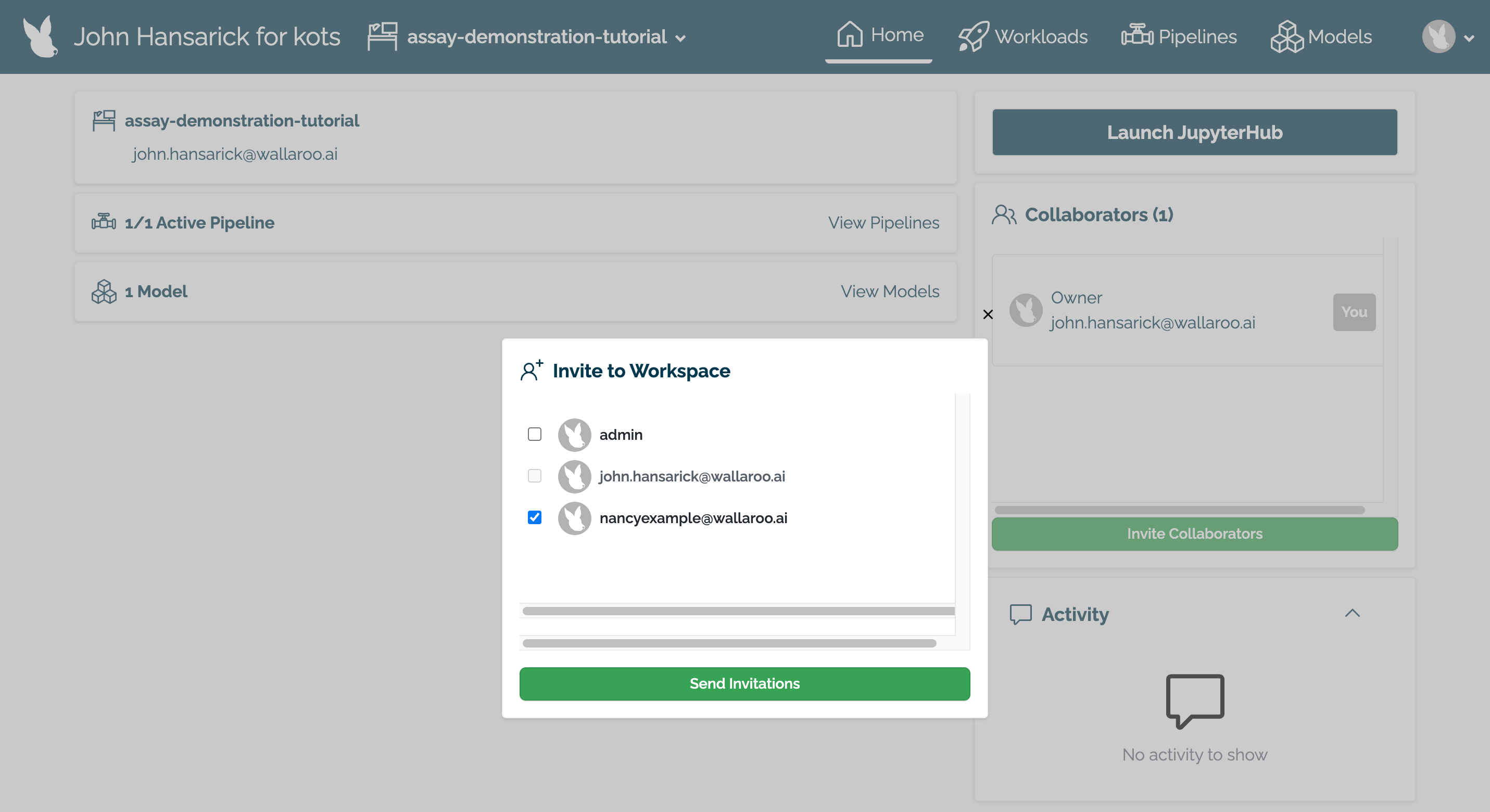Select the Pipelines icon in the navigation bar
This screenshot has width=1490, height=812.
point(1137,36)
